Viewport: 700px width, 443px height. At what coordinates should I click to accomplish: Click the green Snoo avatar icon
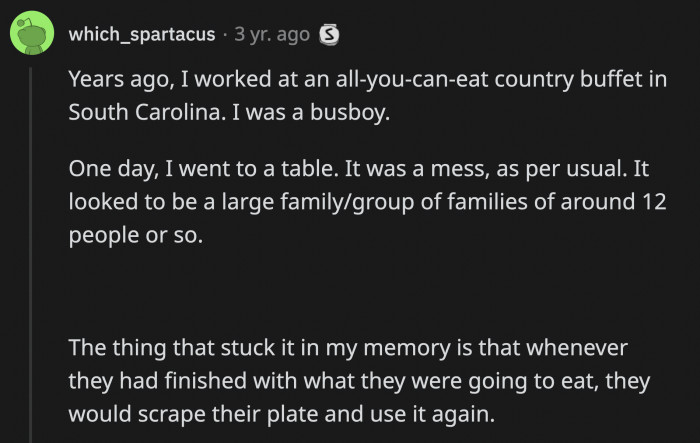pos(32,35)
